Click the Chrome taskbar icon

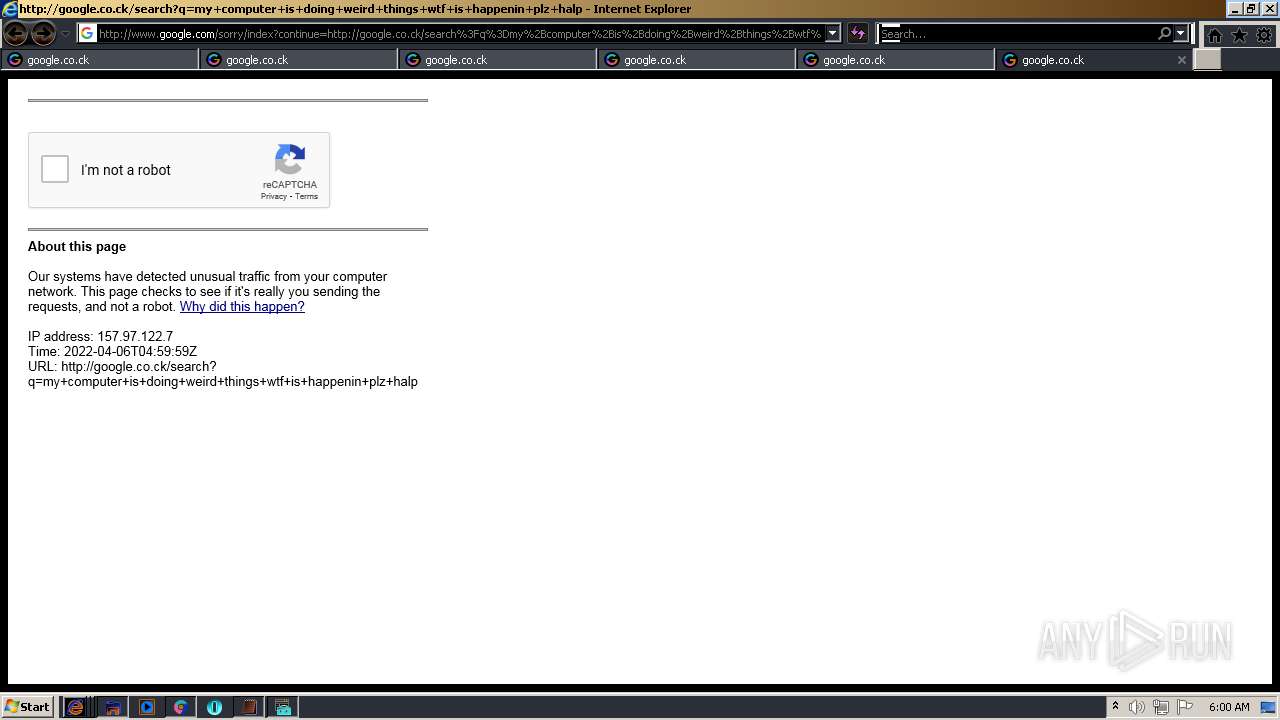tap(180, 707)
